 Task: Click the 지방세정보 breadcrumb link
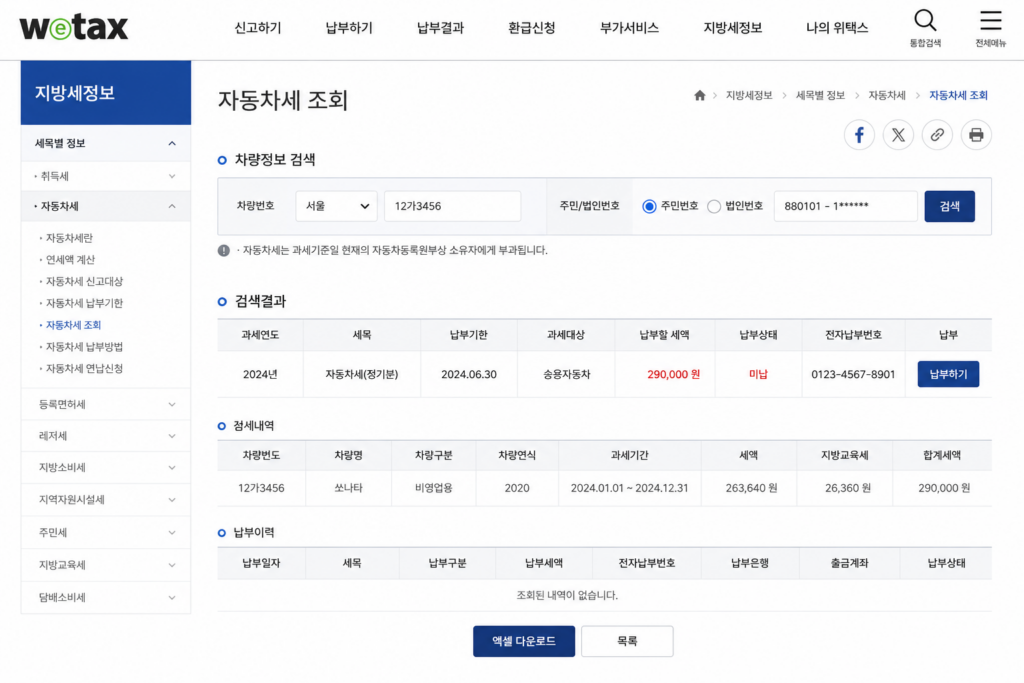(x=749, y=95)
